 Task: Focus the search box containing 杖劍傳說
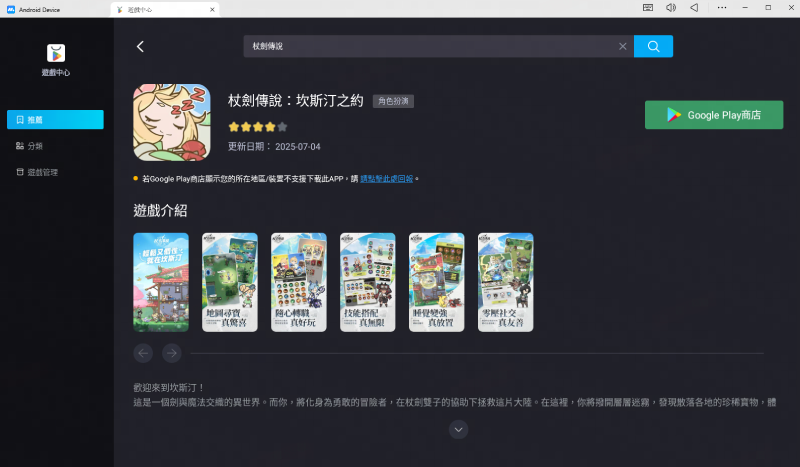tap(438, 46)
